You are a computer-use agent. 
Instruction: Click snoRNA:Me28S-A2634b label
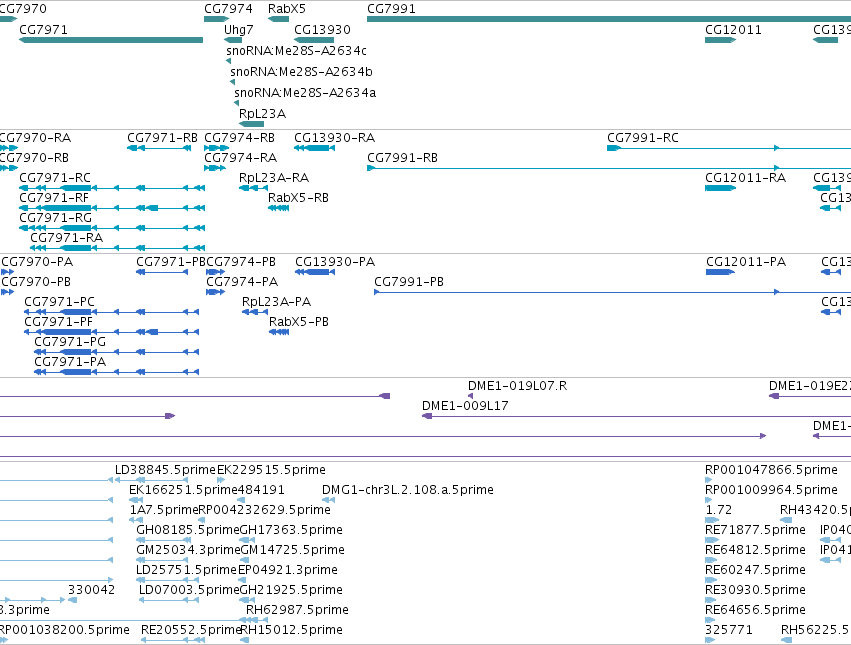click(301, 72)
